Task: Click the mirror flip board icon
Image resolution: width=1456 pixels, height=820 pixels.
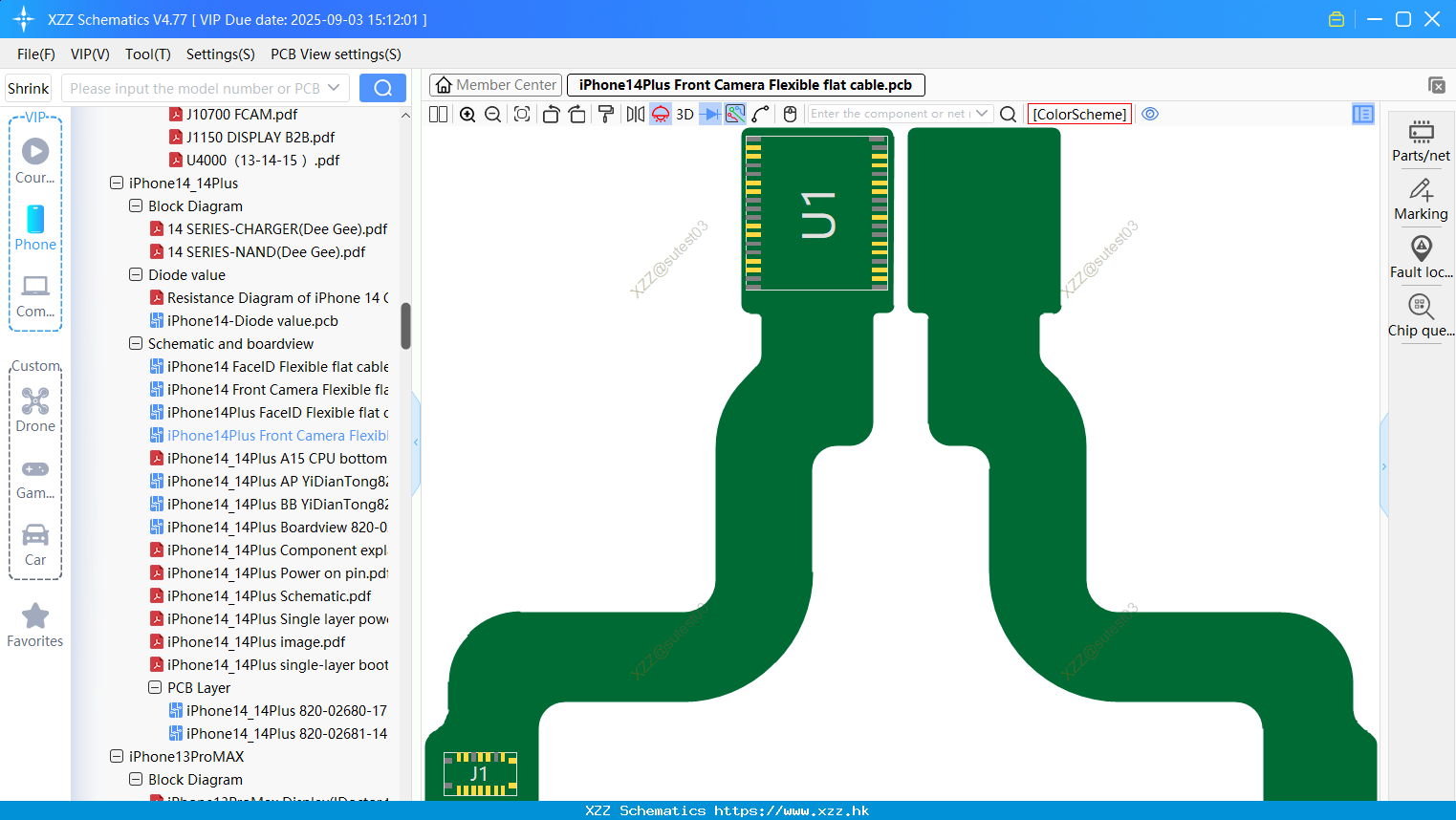Action: [x=635, y=115]
